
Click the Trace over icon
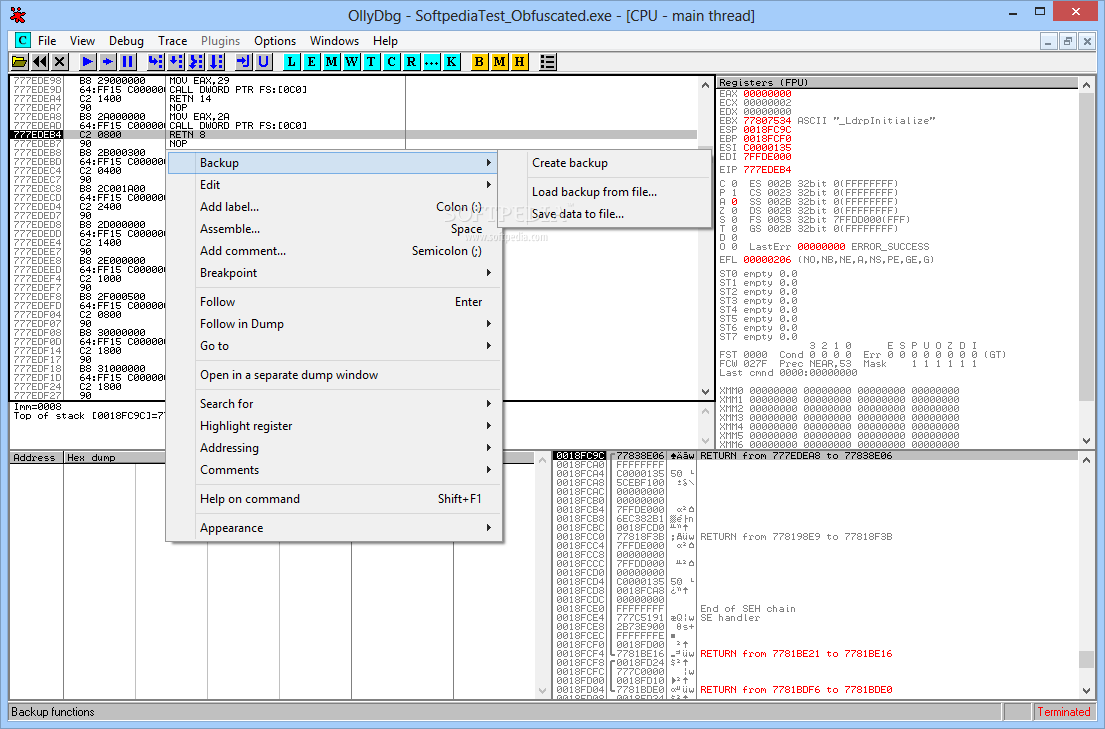[x=216, y=62]
